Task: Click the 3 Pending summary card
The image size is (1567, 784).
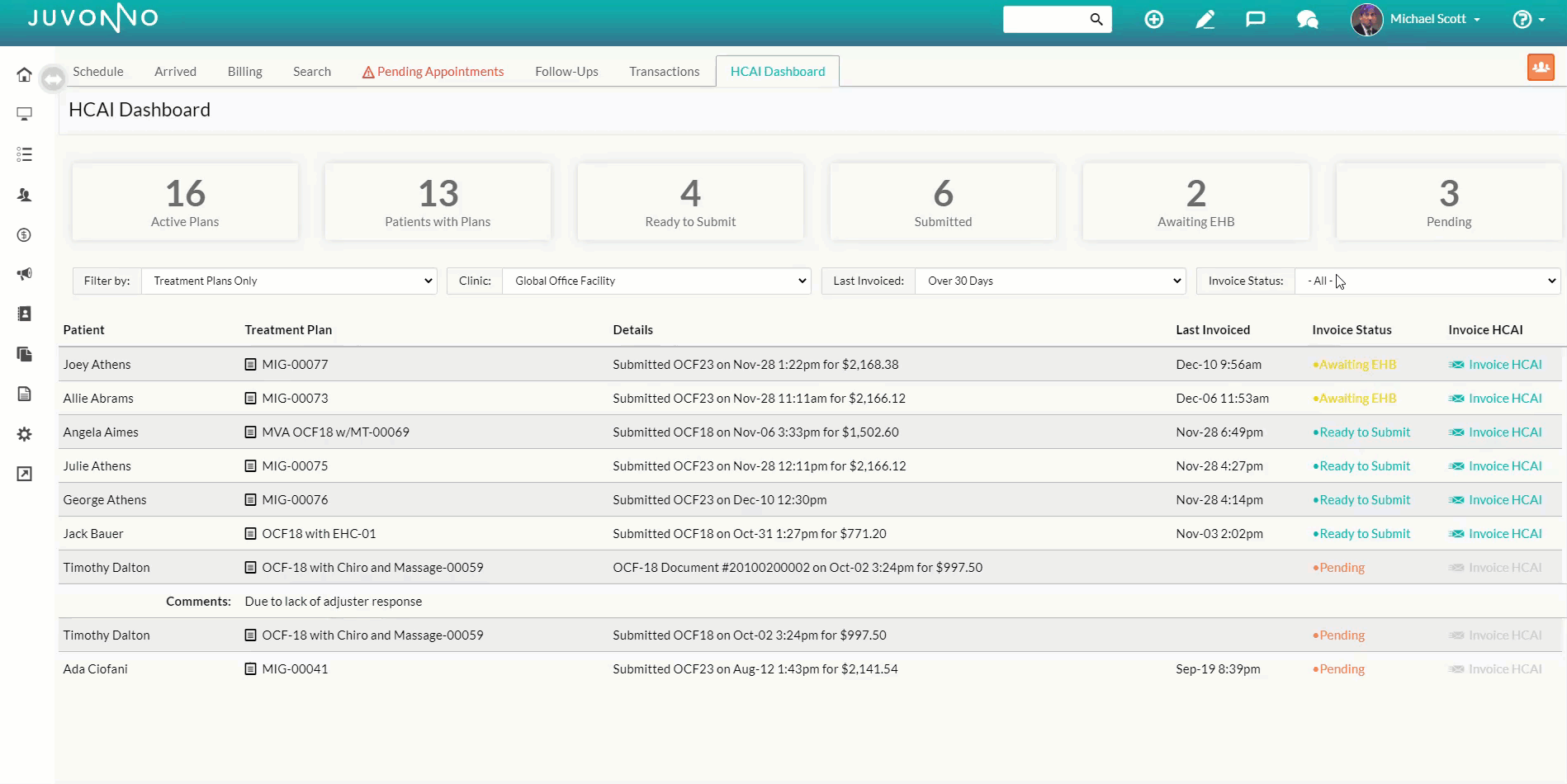Action: coord(1449,201)
